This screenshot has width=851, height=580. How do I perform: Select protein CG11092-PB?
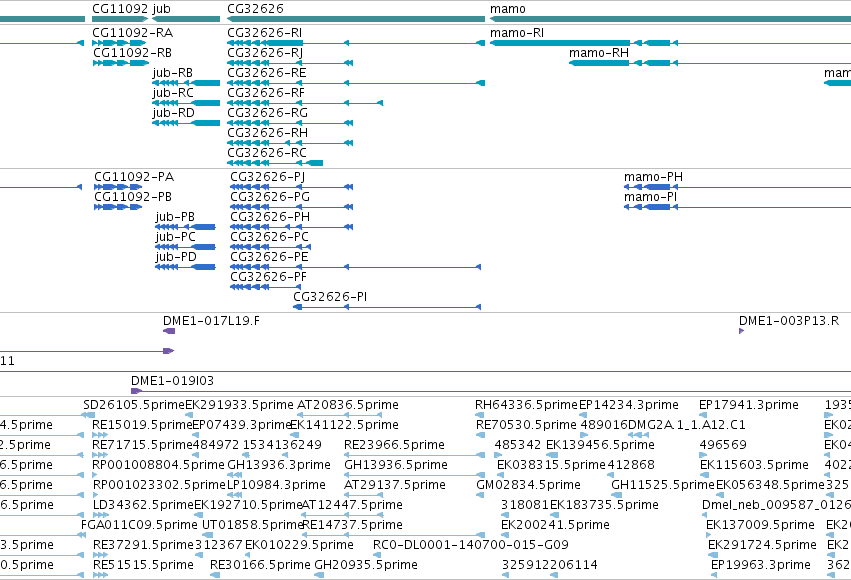click(x=133, y=197)
